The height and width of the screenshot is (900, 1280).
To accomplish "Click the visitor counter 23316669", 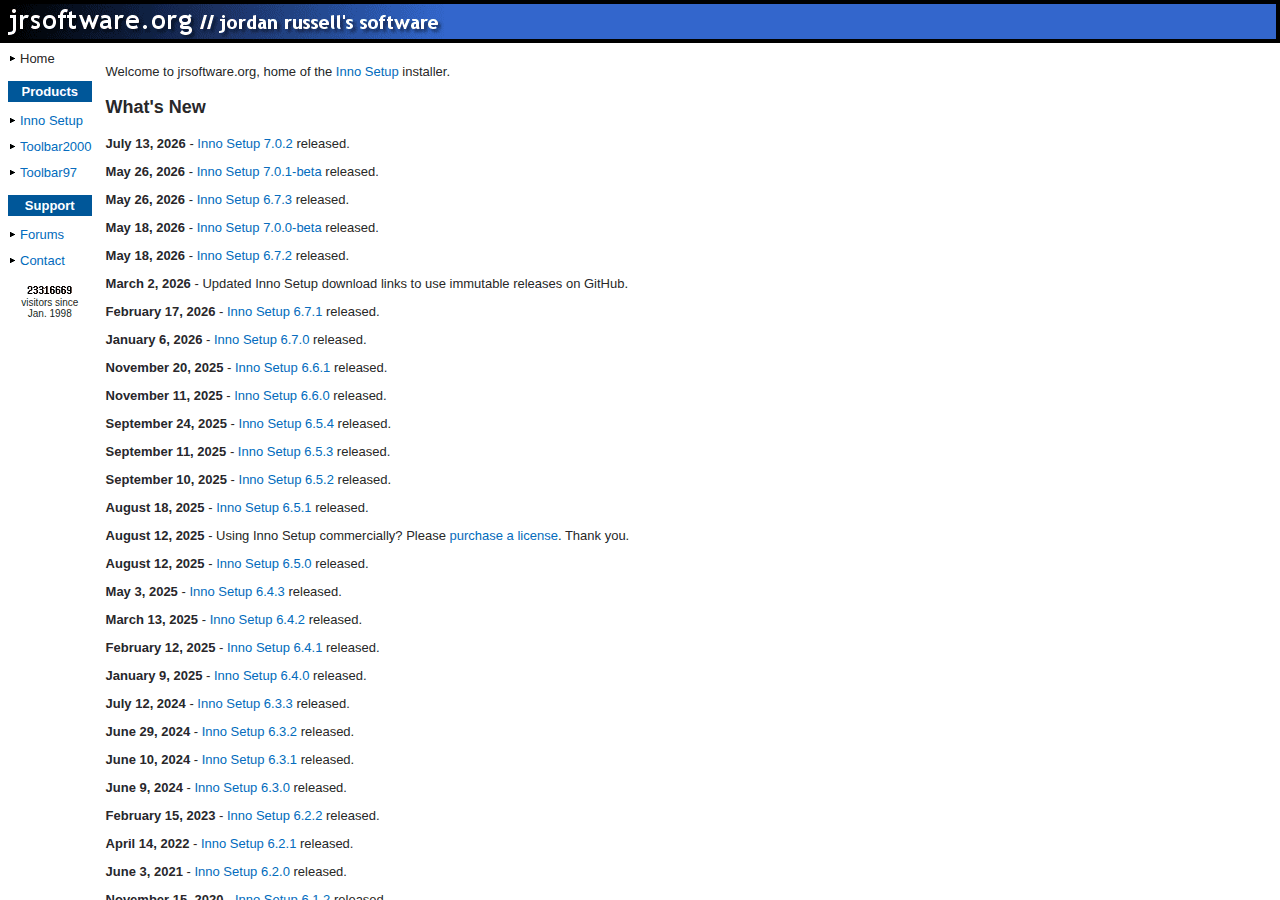I will coord(50,291).
